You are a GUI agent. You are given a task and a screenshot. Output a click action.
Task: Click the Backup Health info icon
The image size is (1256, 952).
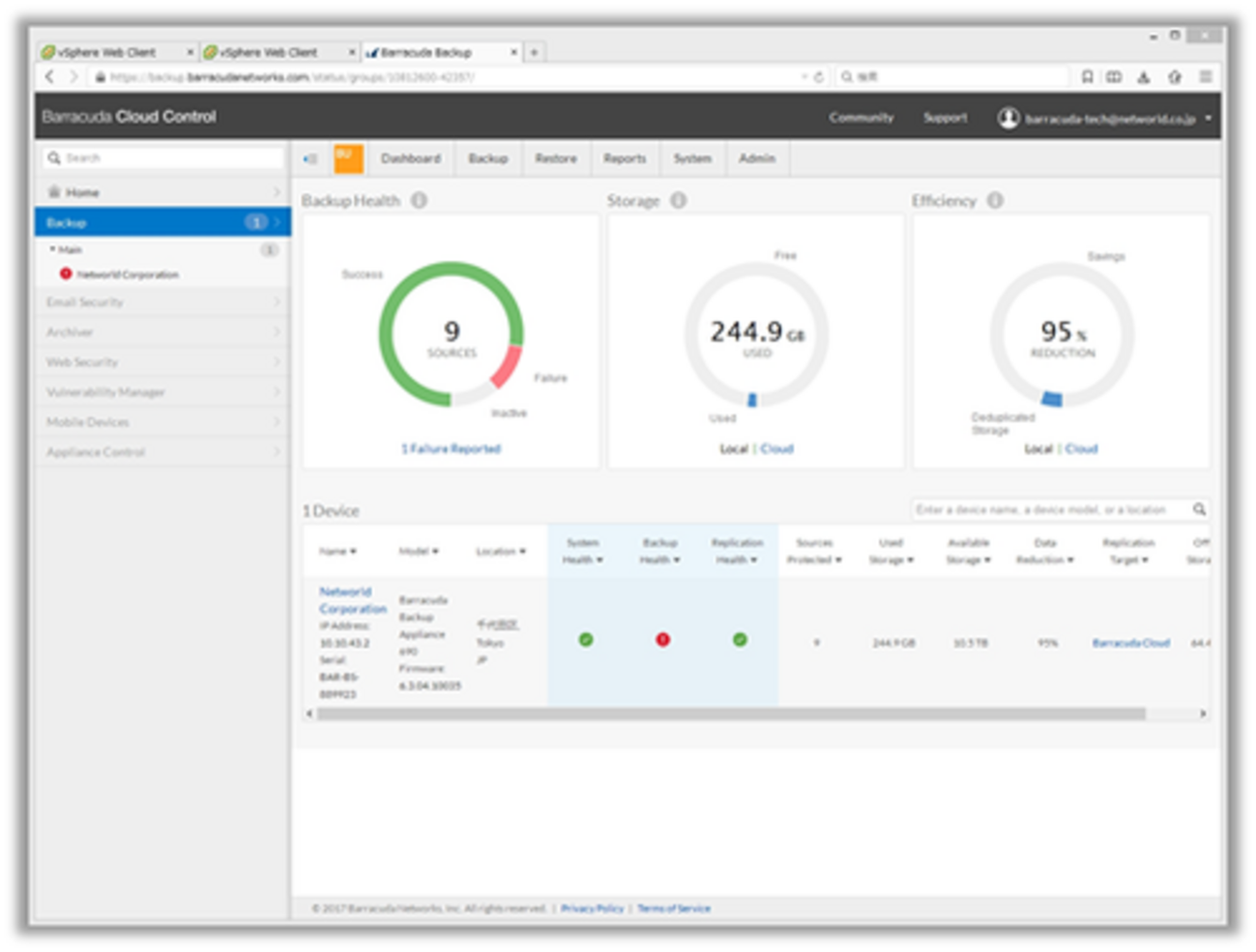coord(419,200)
